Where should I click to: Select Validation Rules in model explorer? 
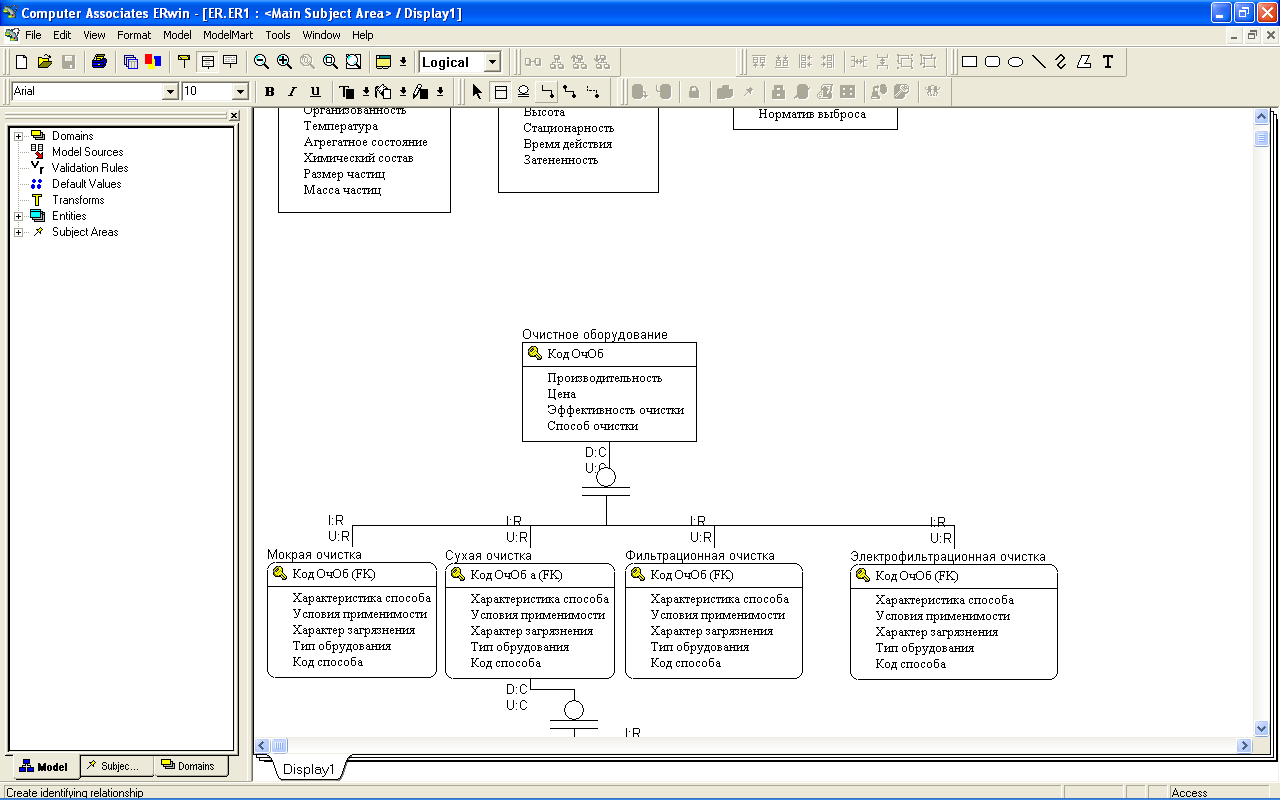coord(90,168)
